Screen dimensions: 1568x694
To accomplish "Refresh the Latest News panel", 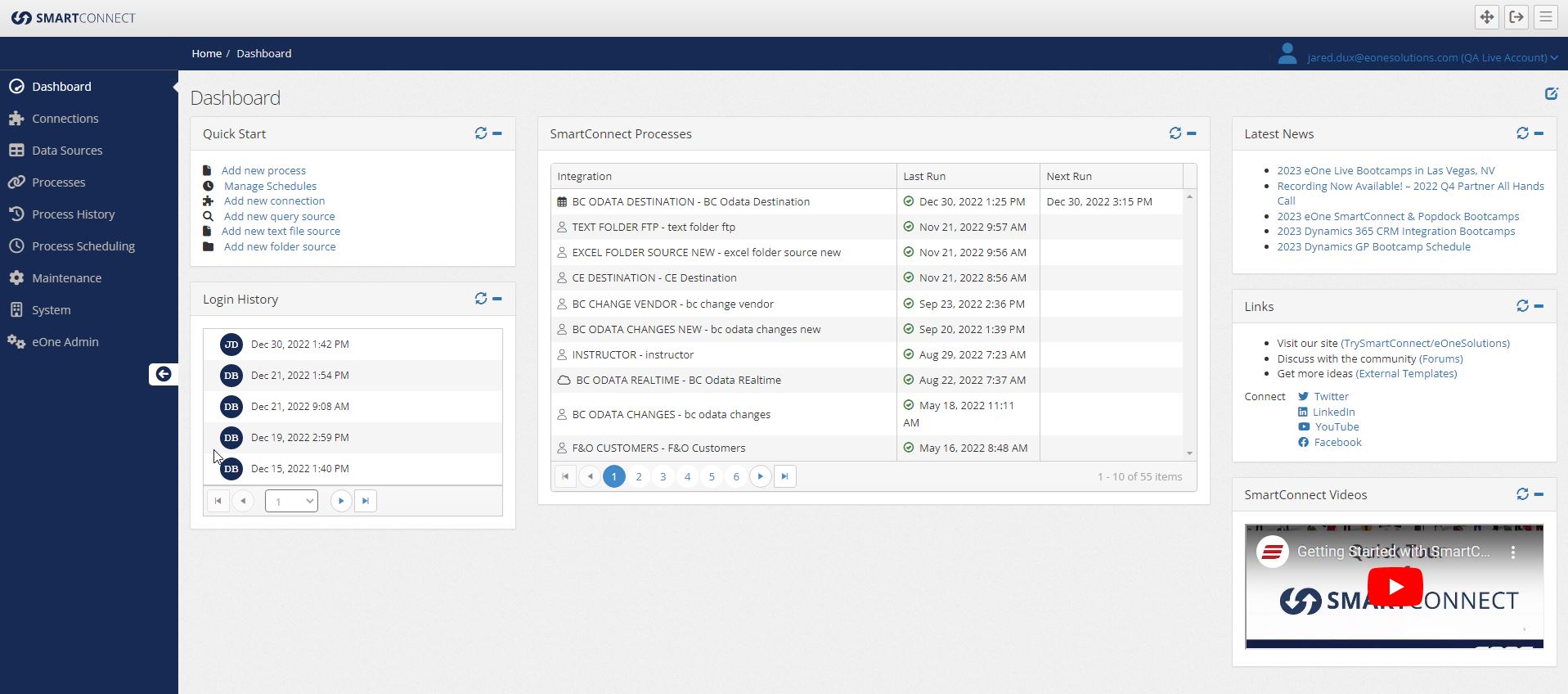I will pos(1522,133).
